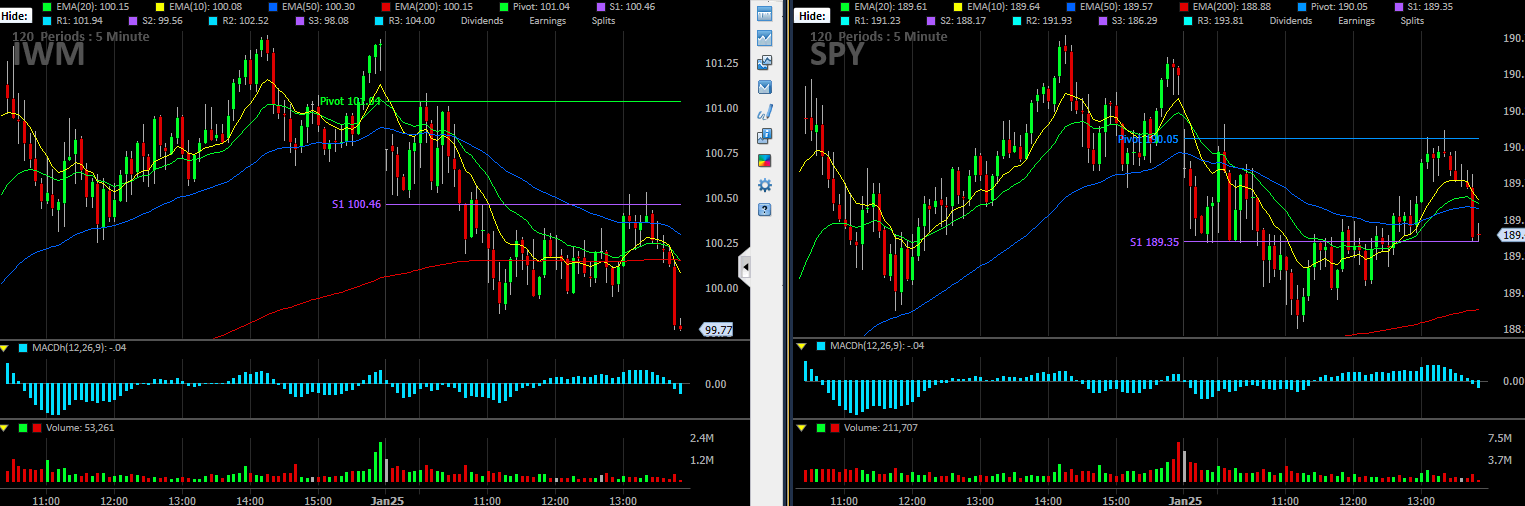1525x506 pixels.
Task: Click the Jan25 date marker on IWM time axis
Action: [386, 499]
